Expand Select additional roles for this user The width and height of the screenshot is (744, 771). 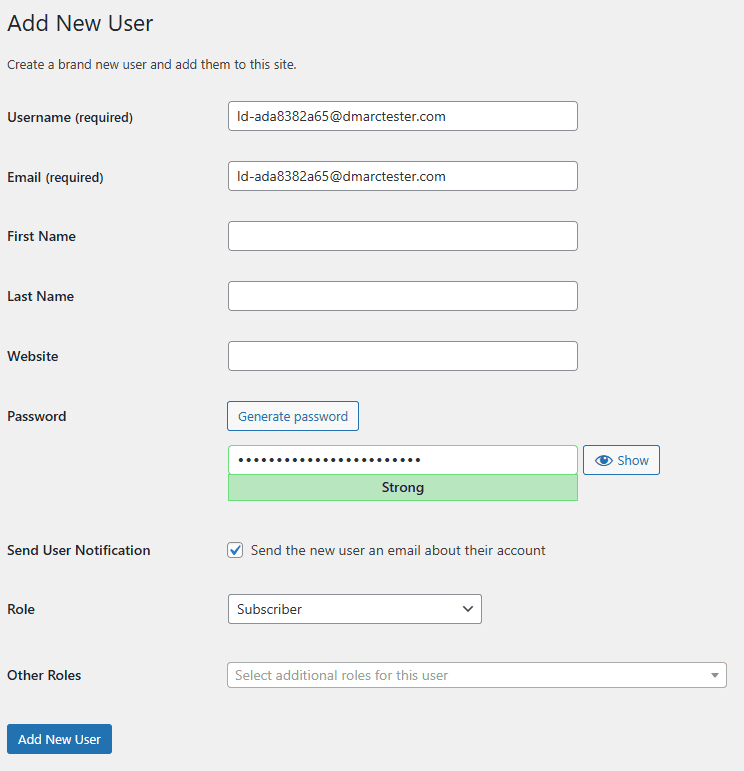pyautogui.click(x=476, y=675)
